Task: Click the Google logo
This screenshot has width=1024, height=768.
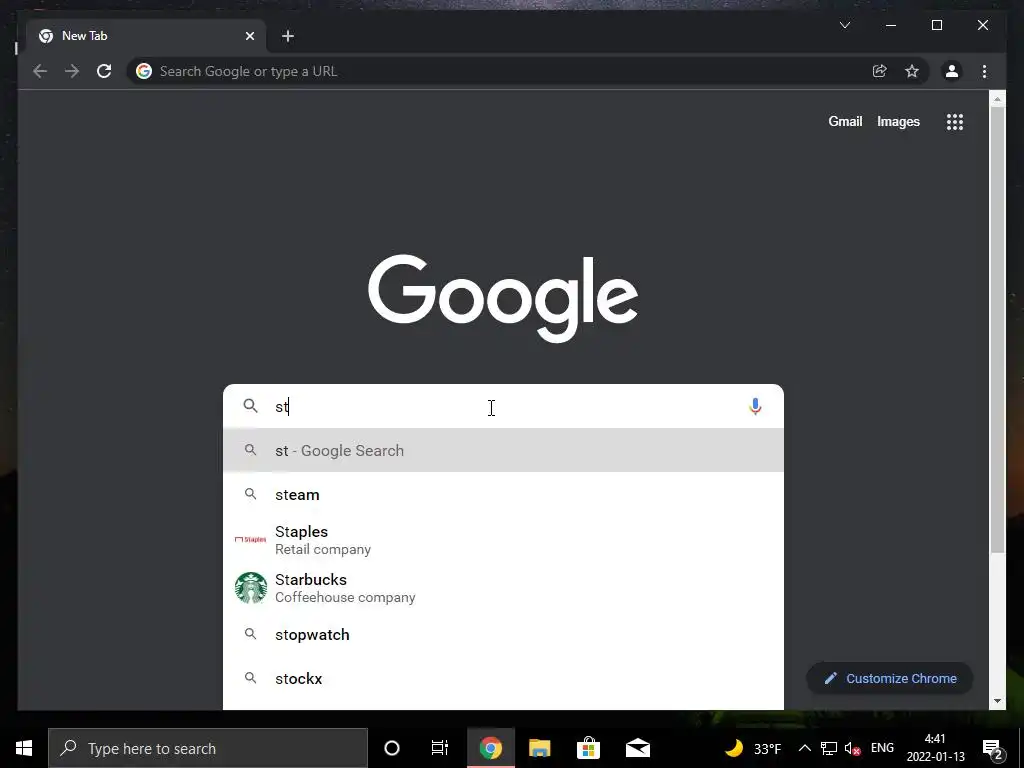Action: (503, 298)
